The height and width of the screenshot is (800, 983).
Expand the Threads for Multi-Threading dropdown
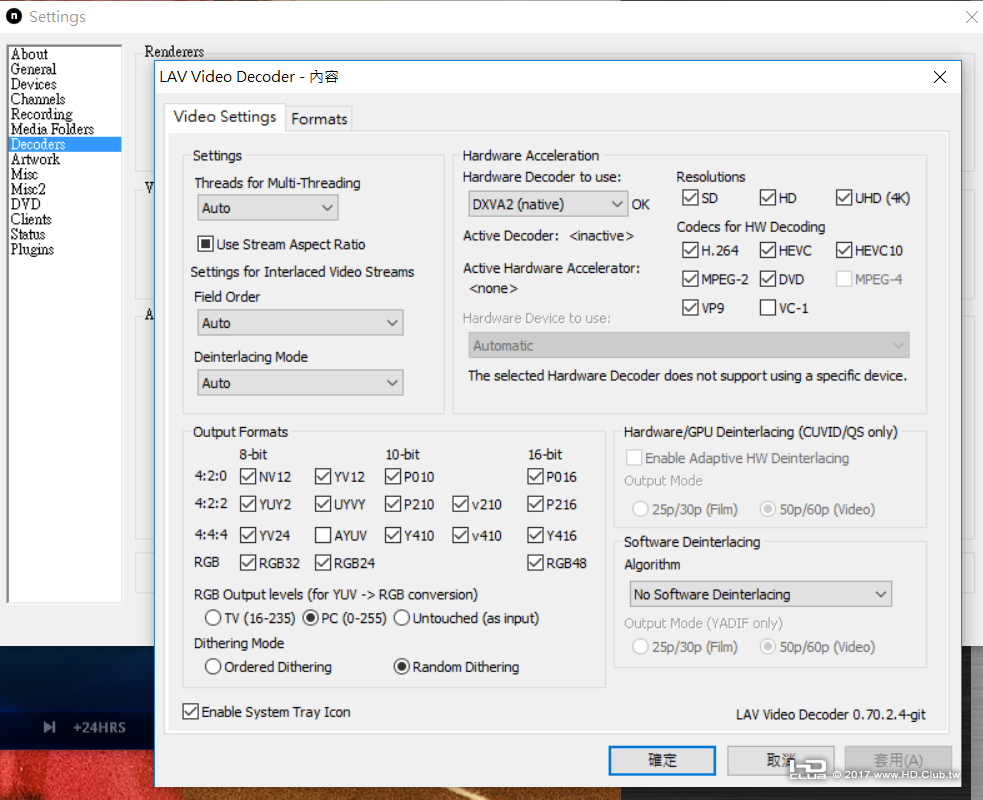point(268,208)
